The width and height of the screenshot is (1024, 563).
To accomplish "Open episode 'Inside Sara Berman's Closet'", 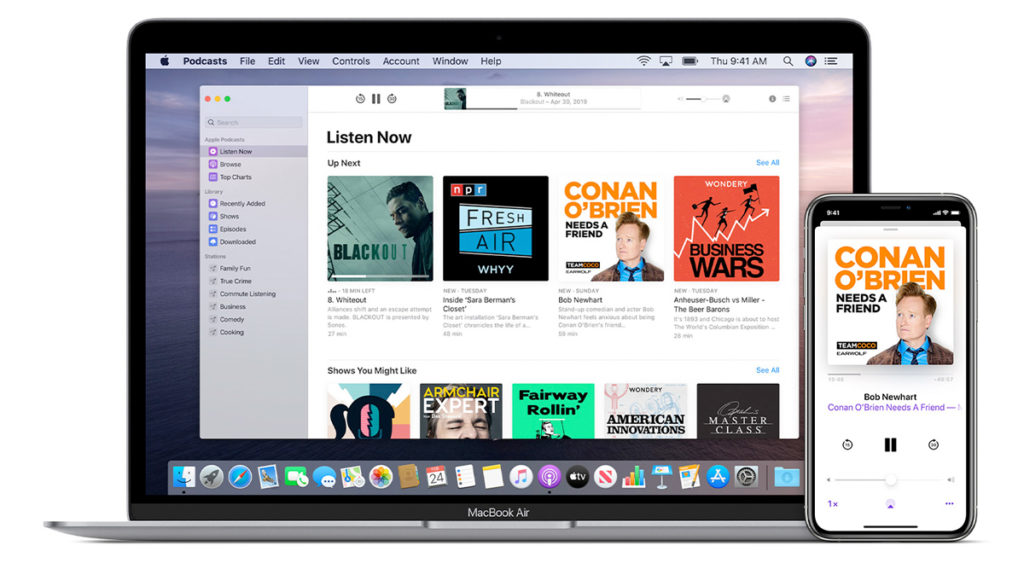I will (479, 304).
